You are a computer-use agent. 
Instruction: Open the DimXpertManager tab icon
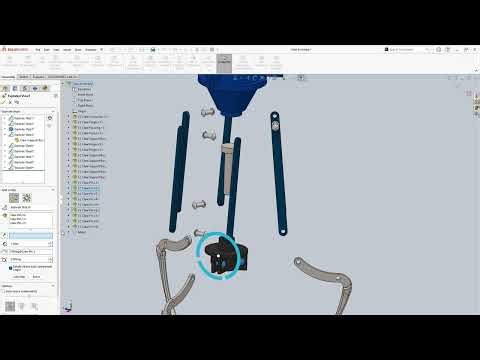35,88
